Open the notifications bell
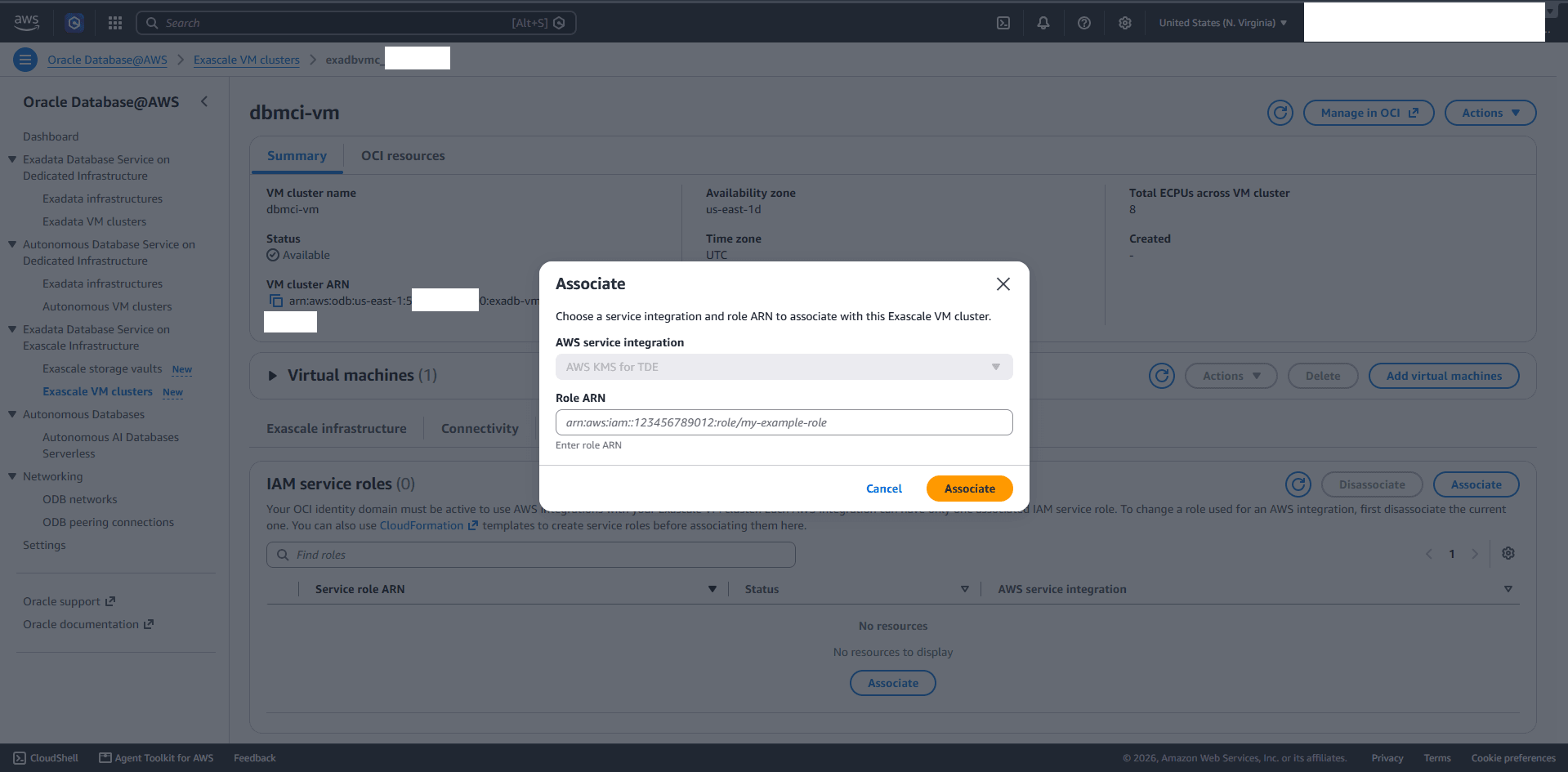Image resolution: width=1568 pixels, height=772 pixels. click(x=1043, y=23)
